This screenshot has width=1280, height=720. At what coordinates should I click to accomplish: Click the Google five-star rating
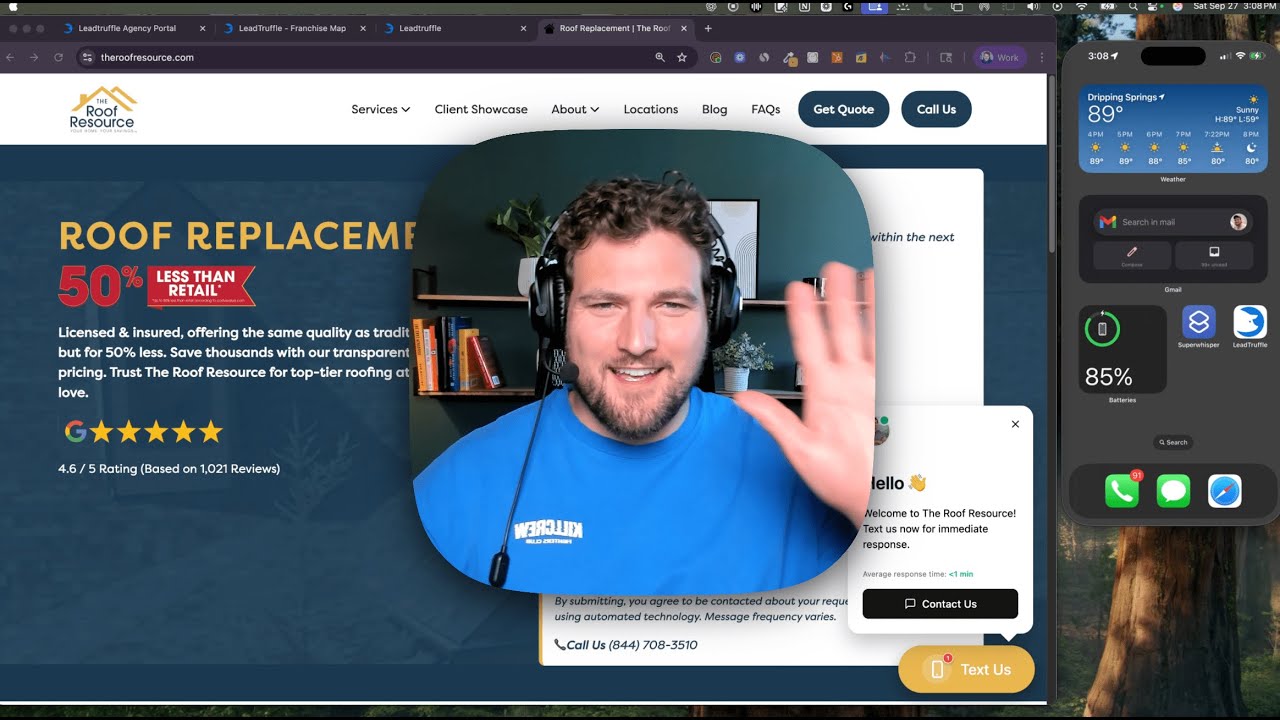[x=143, y=432]
